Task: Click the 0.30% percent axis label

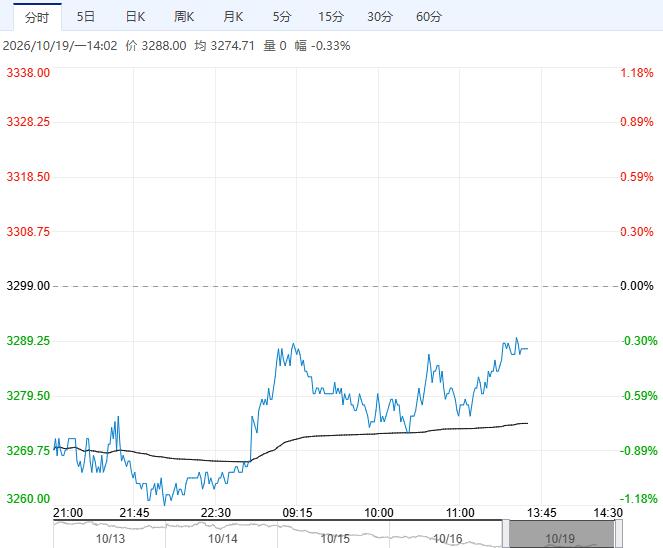Action: pos(637,232)
